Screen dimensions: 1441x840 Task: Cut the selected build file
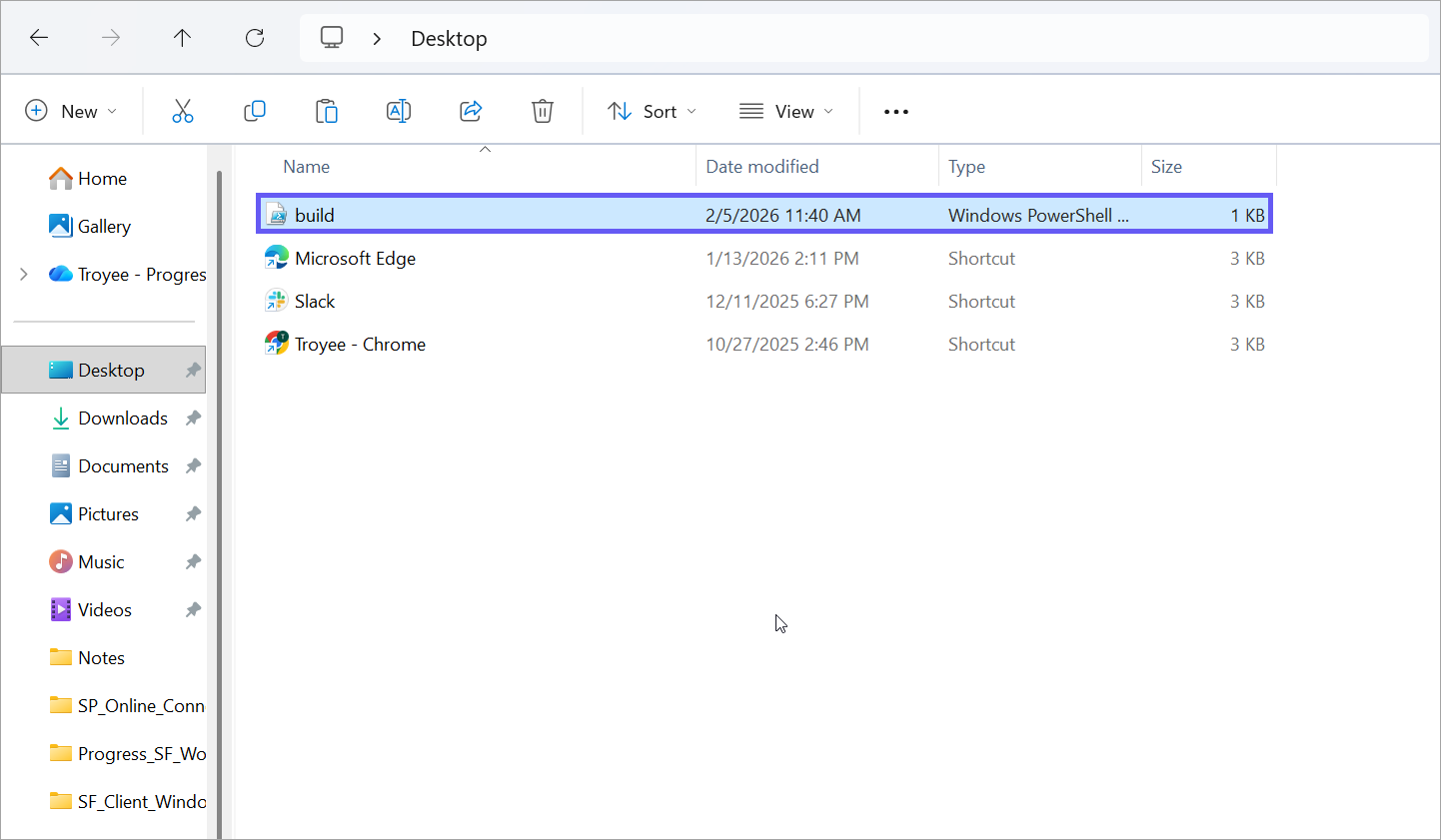click(x=183, y=111)
